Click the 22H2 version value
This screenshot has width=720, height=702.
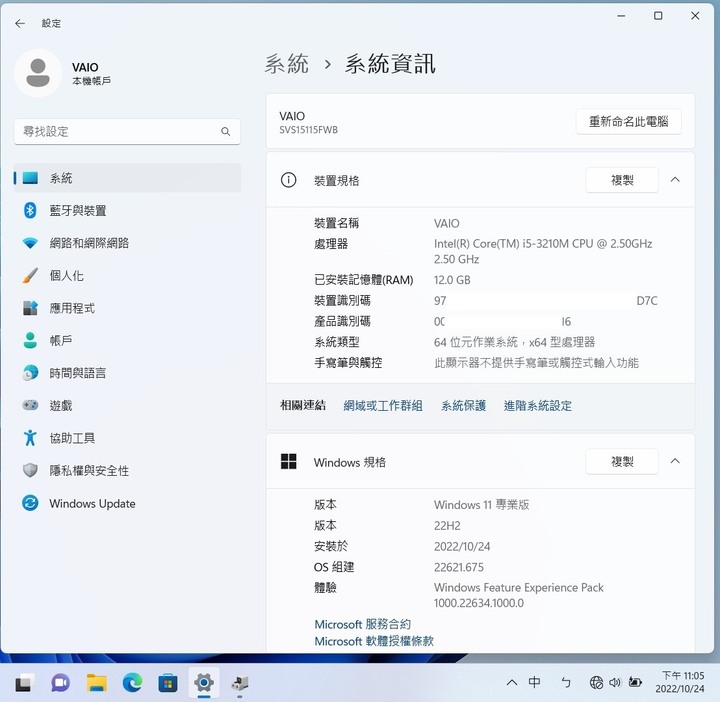point(447,525)
